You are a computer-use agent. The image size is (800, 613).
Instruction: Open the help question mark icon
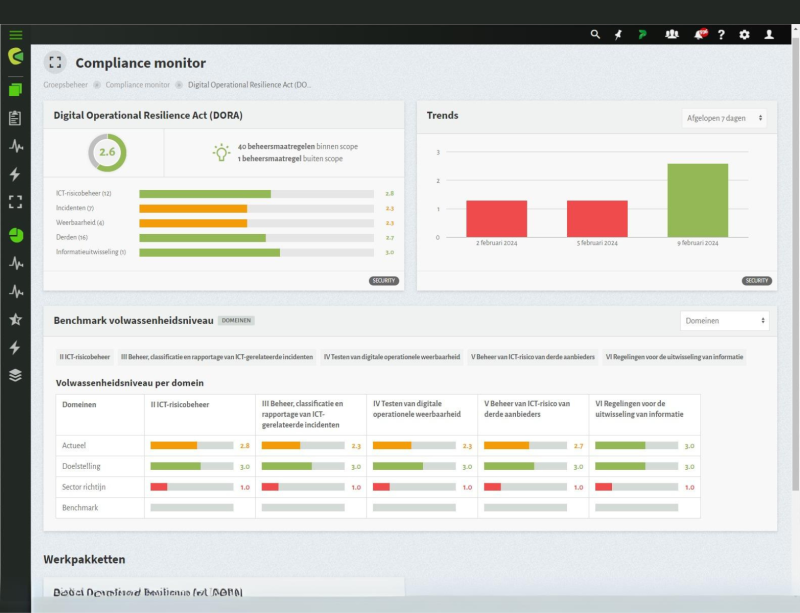(x=721, y=35)
